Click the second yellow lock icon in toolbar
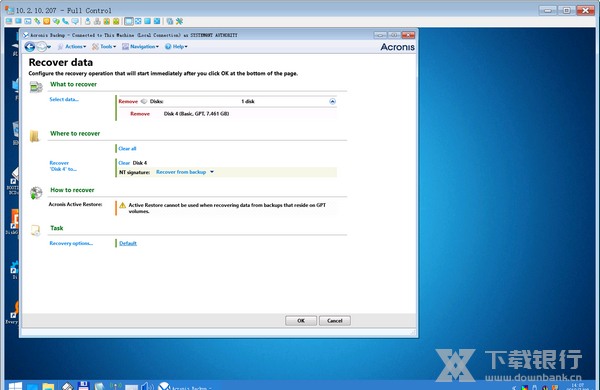The height and width of the screenshot is (390, 600). coord(116,21)
